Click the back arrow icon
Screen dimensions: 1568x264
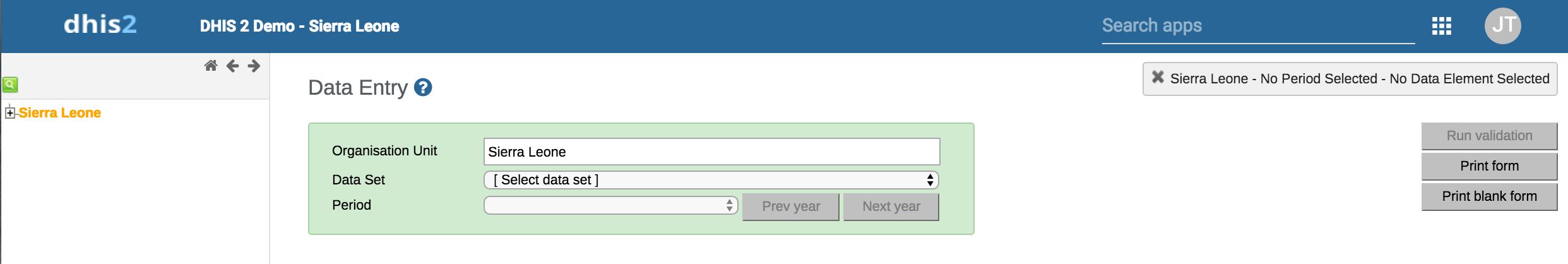[x=232, y=66]
